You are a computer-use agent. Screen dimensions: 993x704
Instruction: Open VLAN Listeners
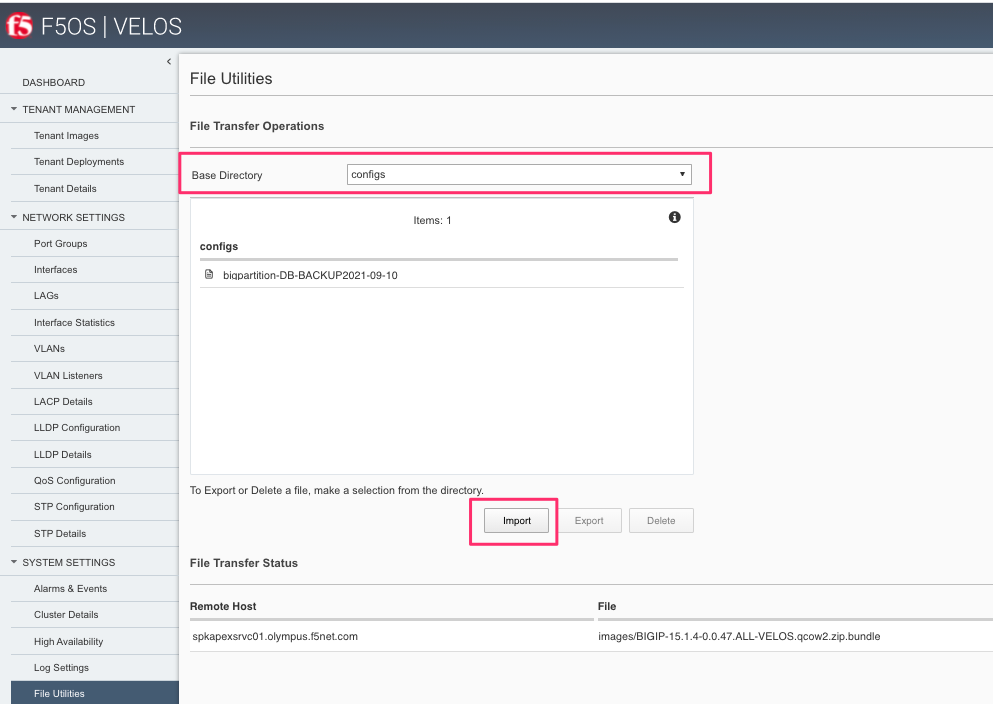click(68, 375)
